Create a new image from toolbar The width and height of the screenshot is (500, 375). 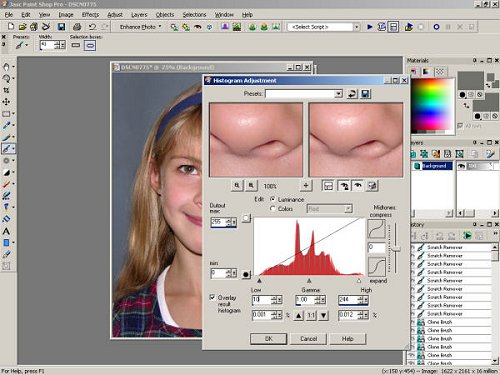click(x=10, y=26)
